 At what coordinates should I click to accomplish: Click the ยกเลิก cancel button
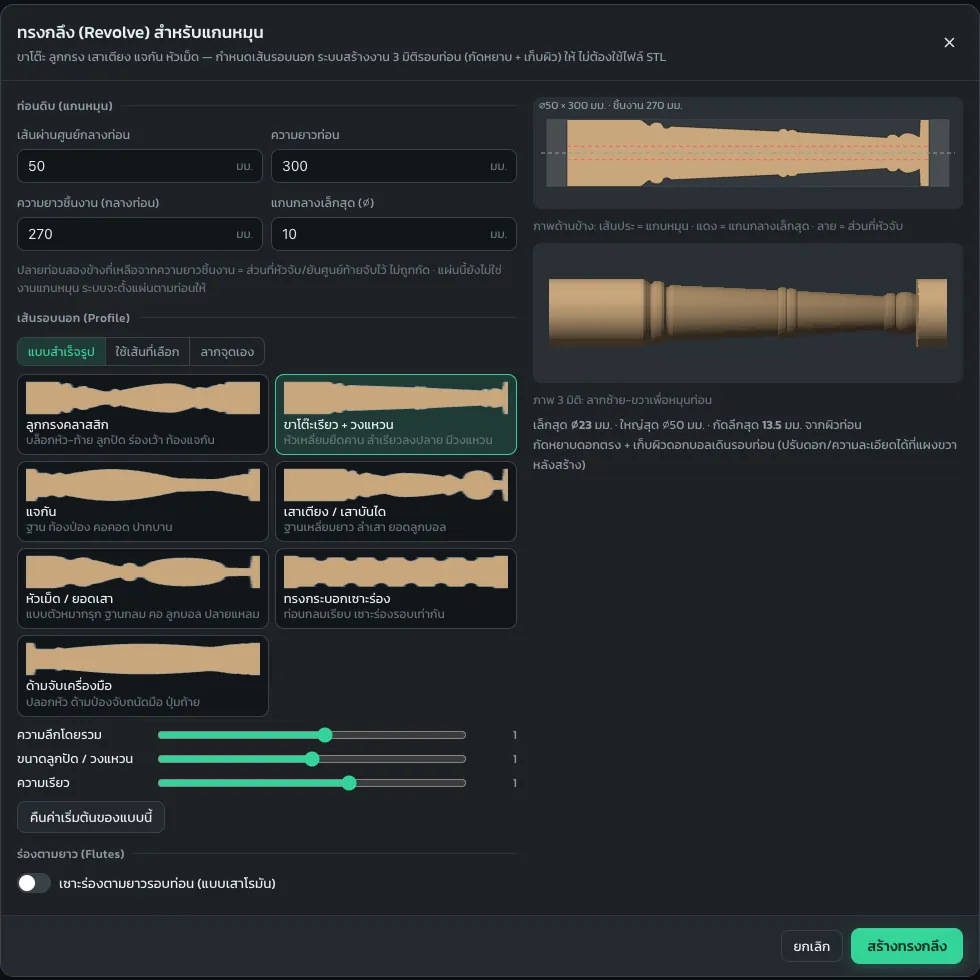[811, 946]
